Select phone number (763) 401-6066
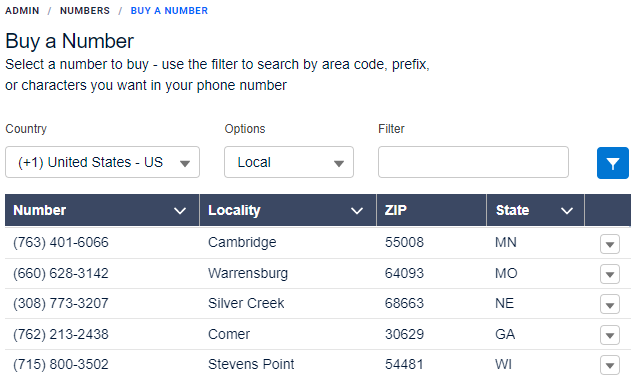Image resolution: width=639 pixels, height=381 pixels. pos(61,242)
